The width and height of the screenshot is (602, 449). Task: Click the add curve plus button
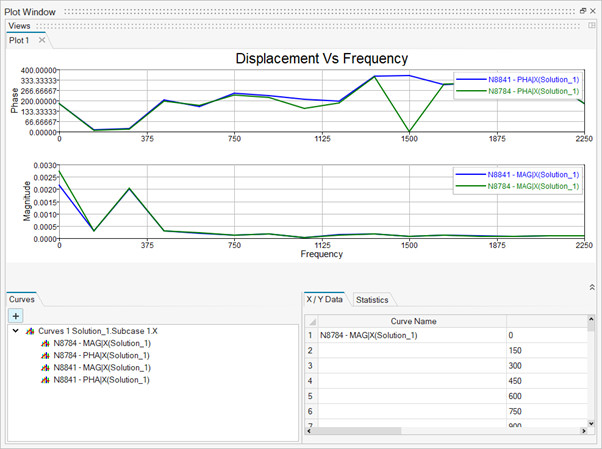[x=16, y=315]
